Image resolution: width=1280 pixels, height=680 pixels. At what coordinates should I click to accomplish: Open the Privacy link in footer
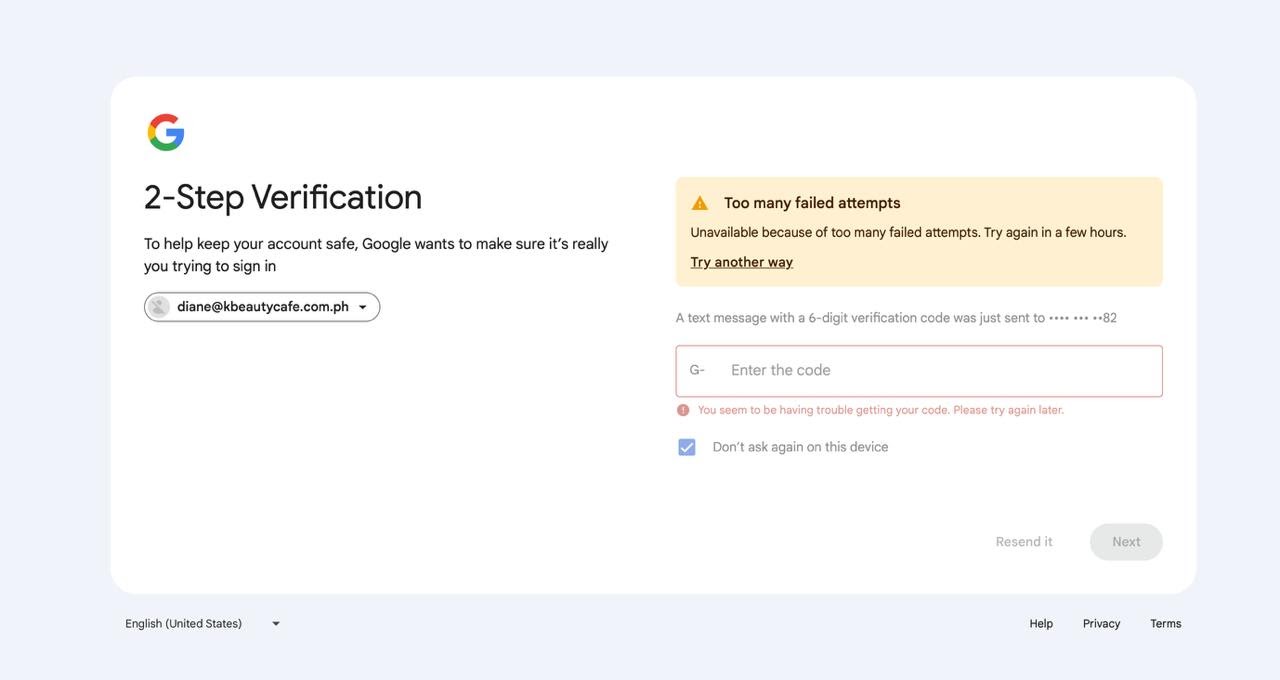pyautogui.click(x=1101, y=624)
